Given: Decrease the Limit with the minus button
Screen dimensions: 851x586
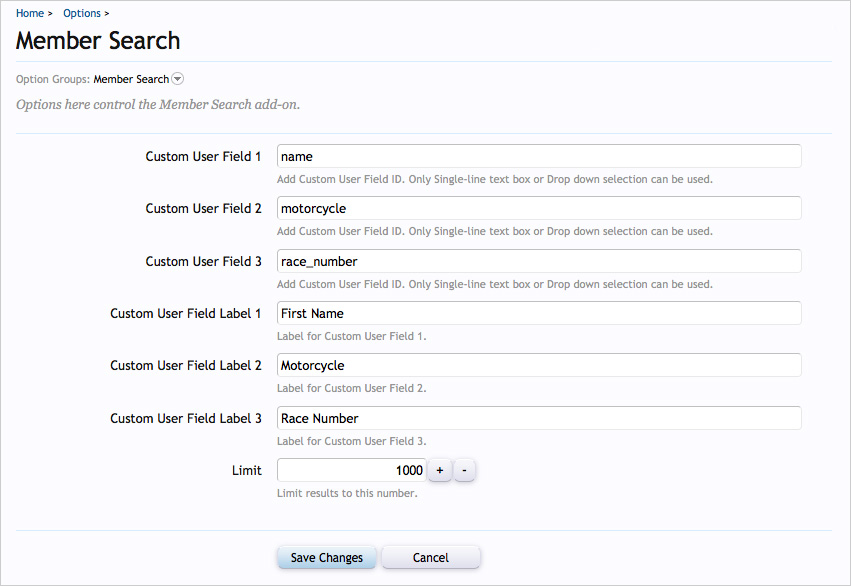Looking at the screenshot, I should [464, 470].
